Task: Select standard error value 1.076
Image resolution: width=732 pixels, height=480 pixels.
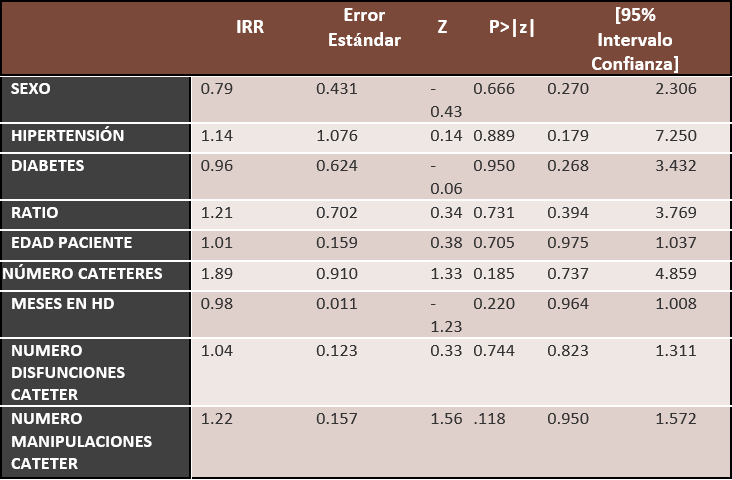Action: [337, 136]
